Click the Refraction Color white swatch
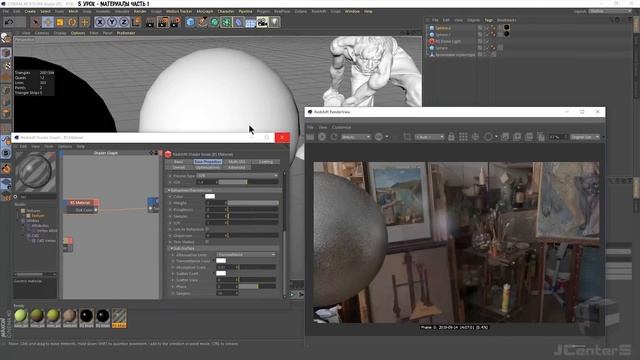 210,196
